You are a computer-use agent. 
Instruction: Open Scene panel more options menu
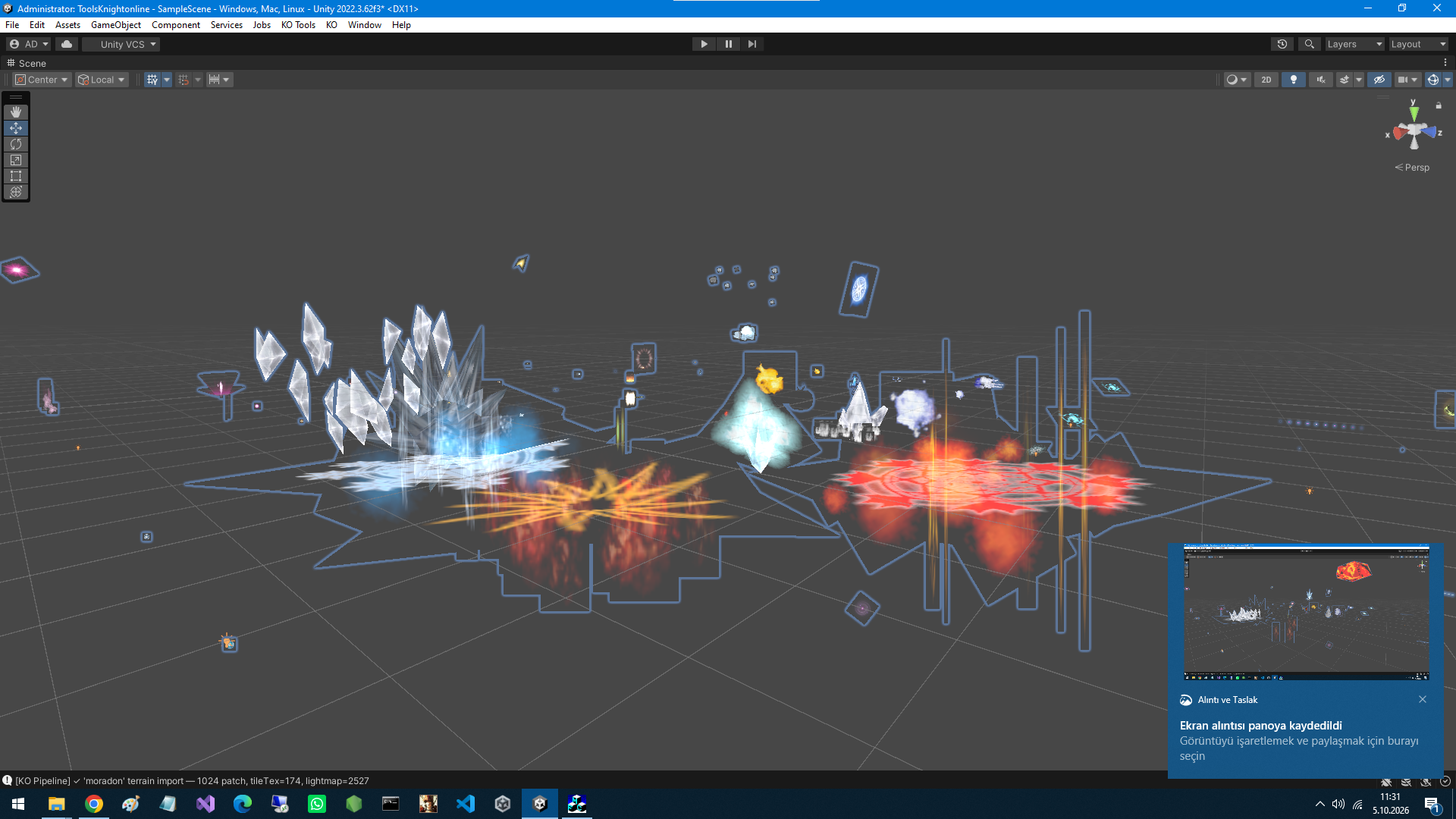pos(1445,63)
